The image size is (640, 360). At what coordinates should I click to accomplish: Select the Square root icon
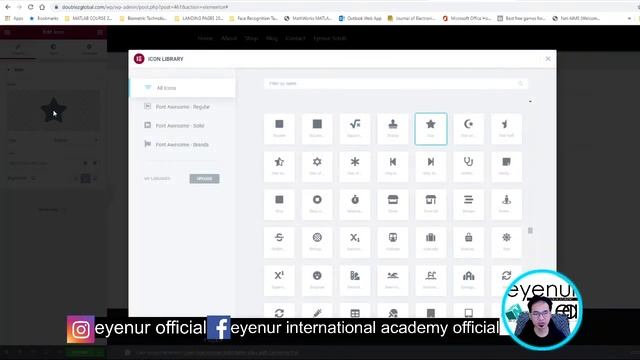click(x=355, y=129)
